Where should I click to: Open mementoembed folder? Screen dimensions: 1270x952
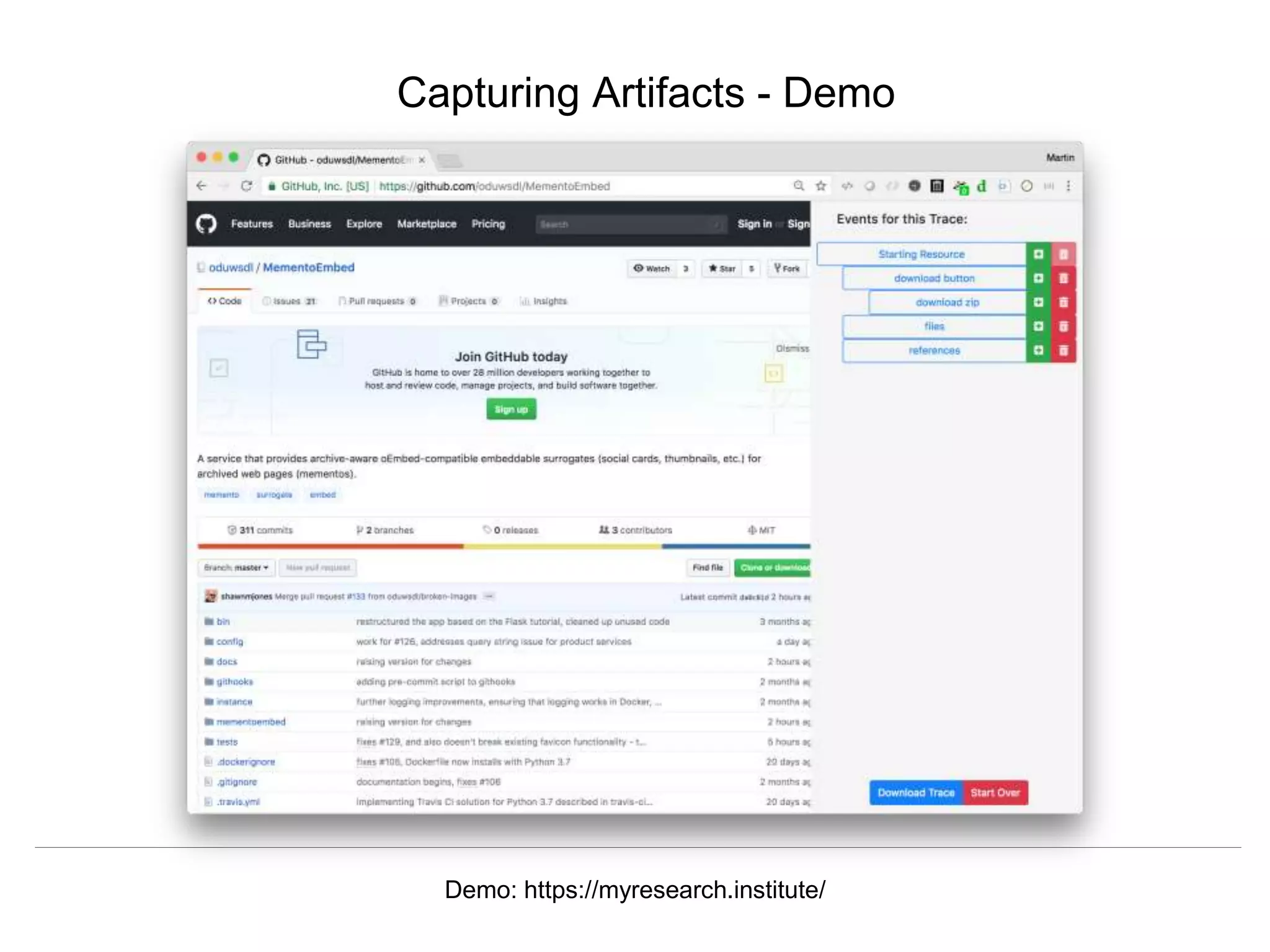[251, 722]
